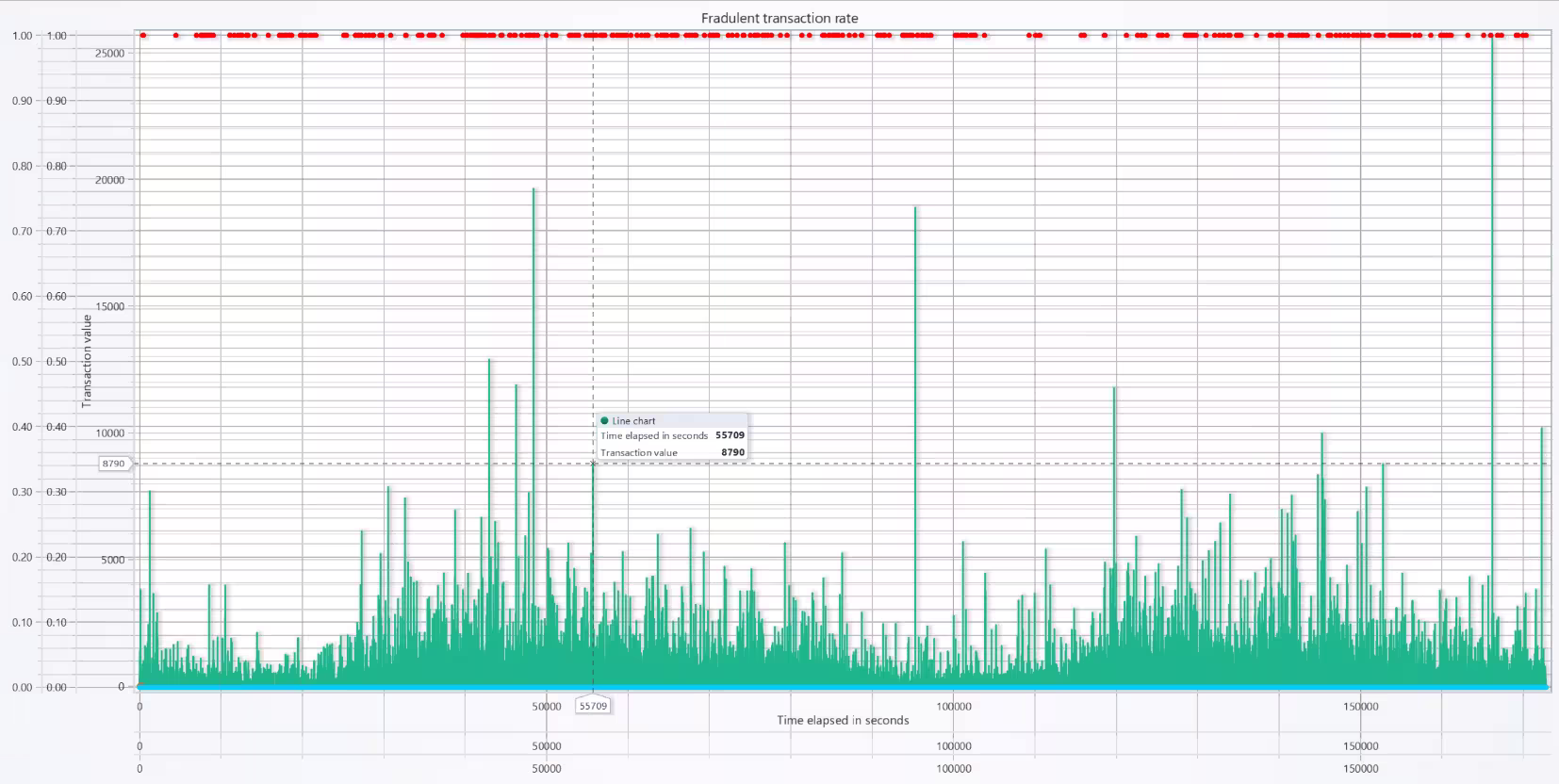Select the bold 55709 value inside the tooltip

click(x=730, y=435)
